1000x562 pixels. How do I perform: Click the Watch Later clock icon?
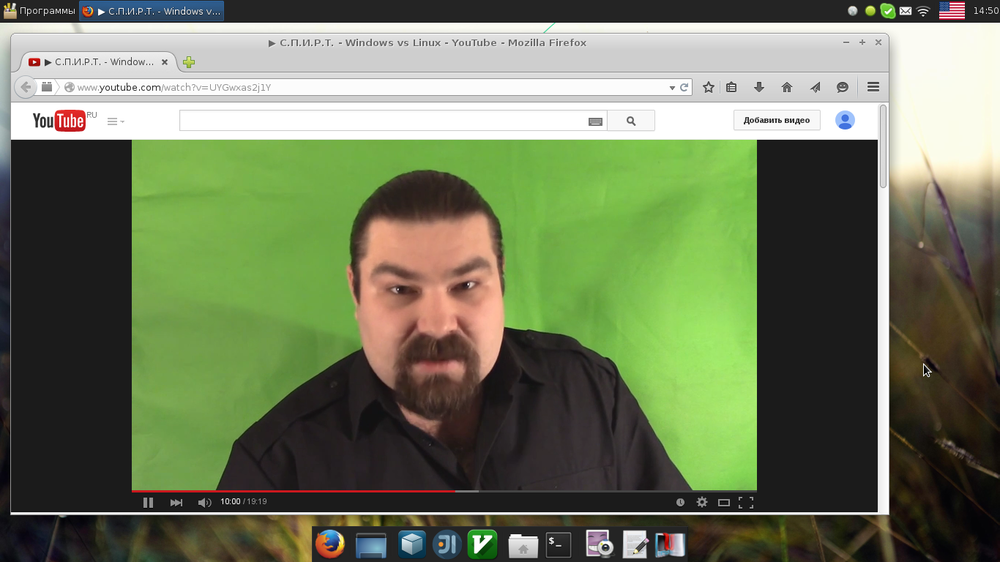(x=680, y=502)
